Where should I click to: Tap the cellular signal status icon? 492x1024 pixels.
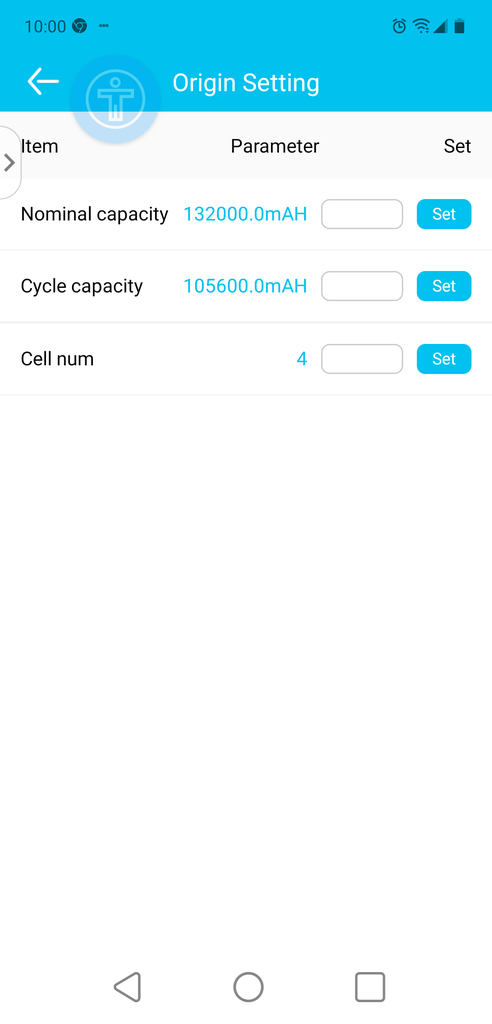click(440, 26)
